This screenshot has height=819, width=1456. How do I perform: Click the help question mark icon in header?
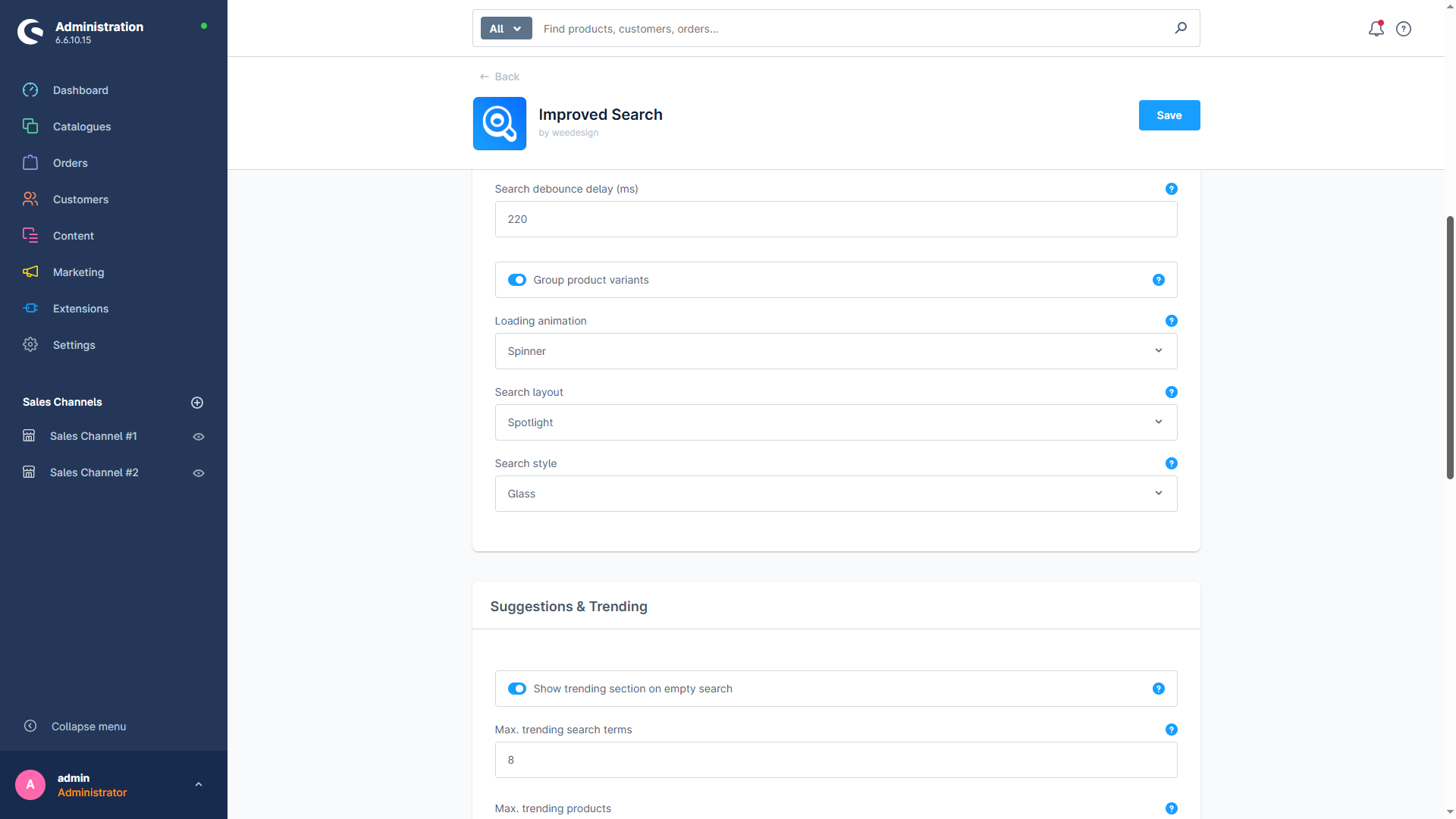(1404, 29)
